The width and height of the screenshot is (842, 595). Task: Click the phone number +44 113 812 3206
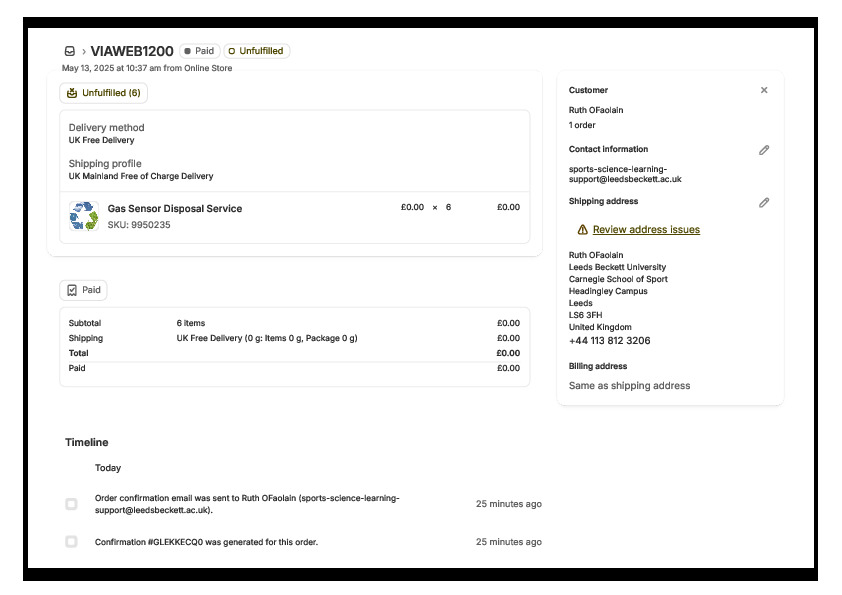point(609,341)
